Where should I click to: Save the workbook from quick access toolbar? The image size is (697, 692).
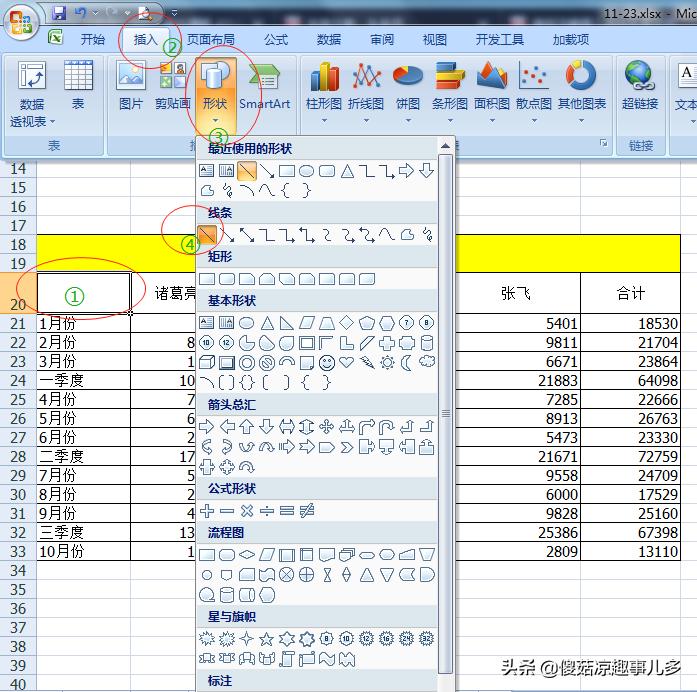click(59, 13)
